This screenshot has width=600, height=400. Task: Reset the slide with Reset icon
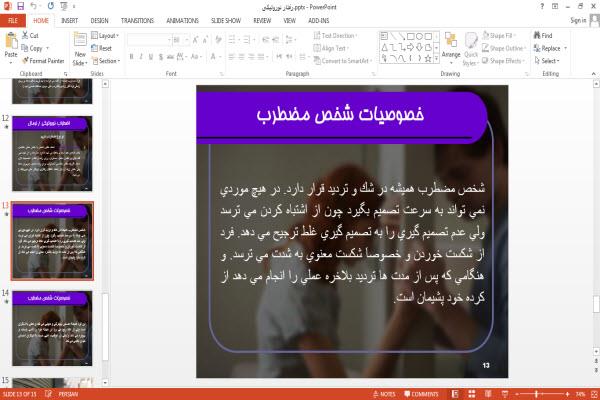95,48
